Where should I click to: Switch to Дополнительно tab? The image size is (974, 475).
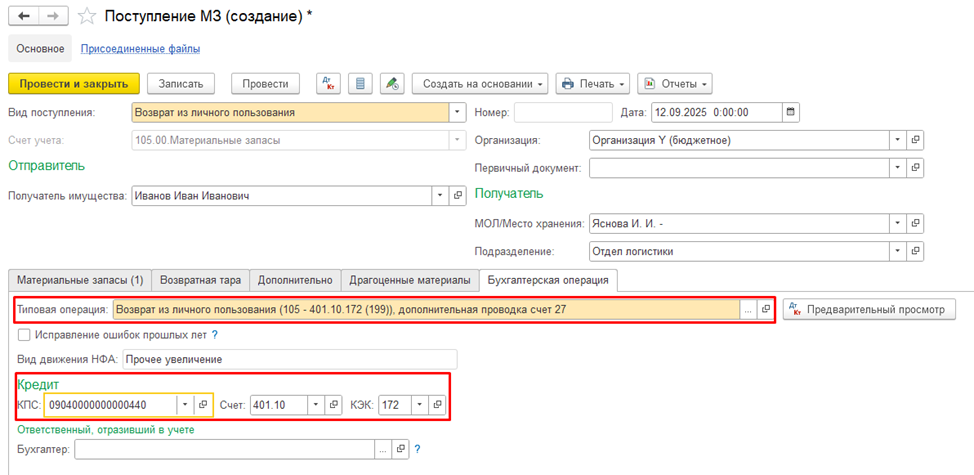click(296, 280)
